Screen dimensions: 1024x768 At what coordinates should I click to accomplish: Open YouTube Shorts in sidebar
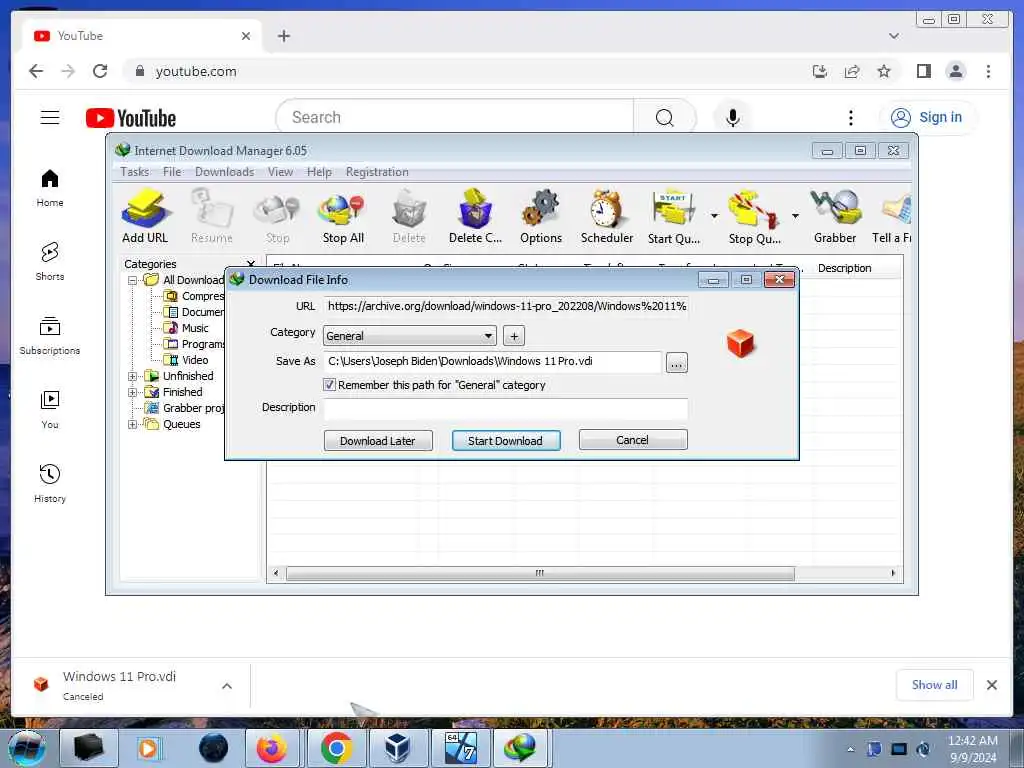tap(50, 262)
